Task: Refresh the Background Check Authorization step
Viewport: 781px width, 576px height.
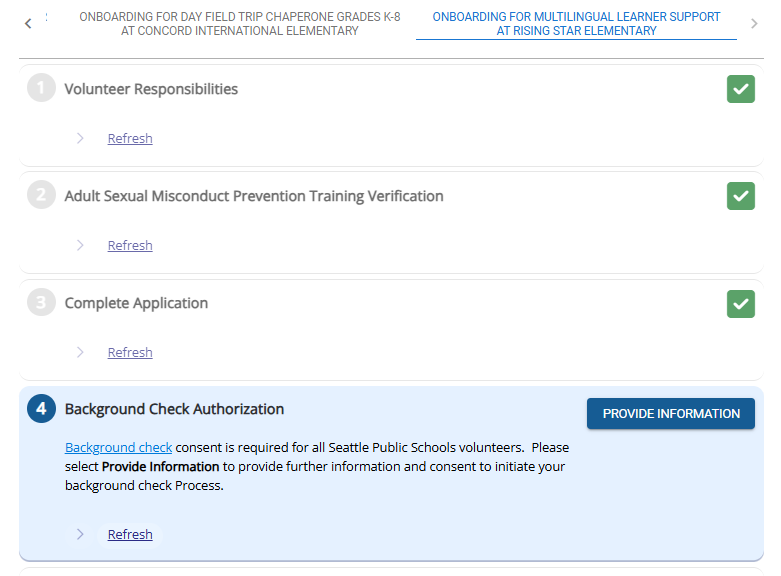Action: (130, 535)
